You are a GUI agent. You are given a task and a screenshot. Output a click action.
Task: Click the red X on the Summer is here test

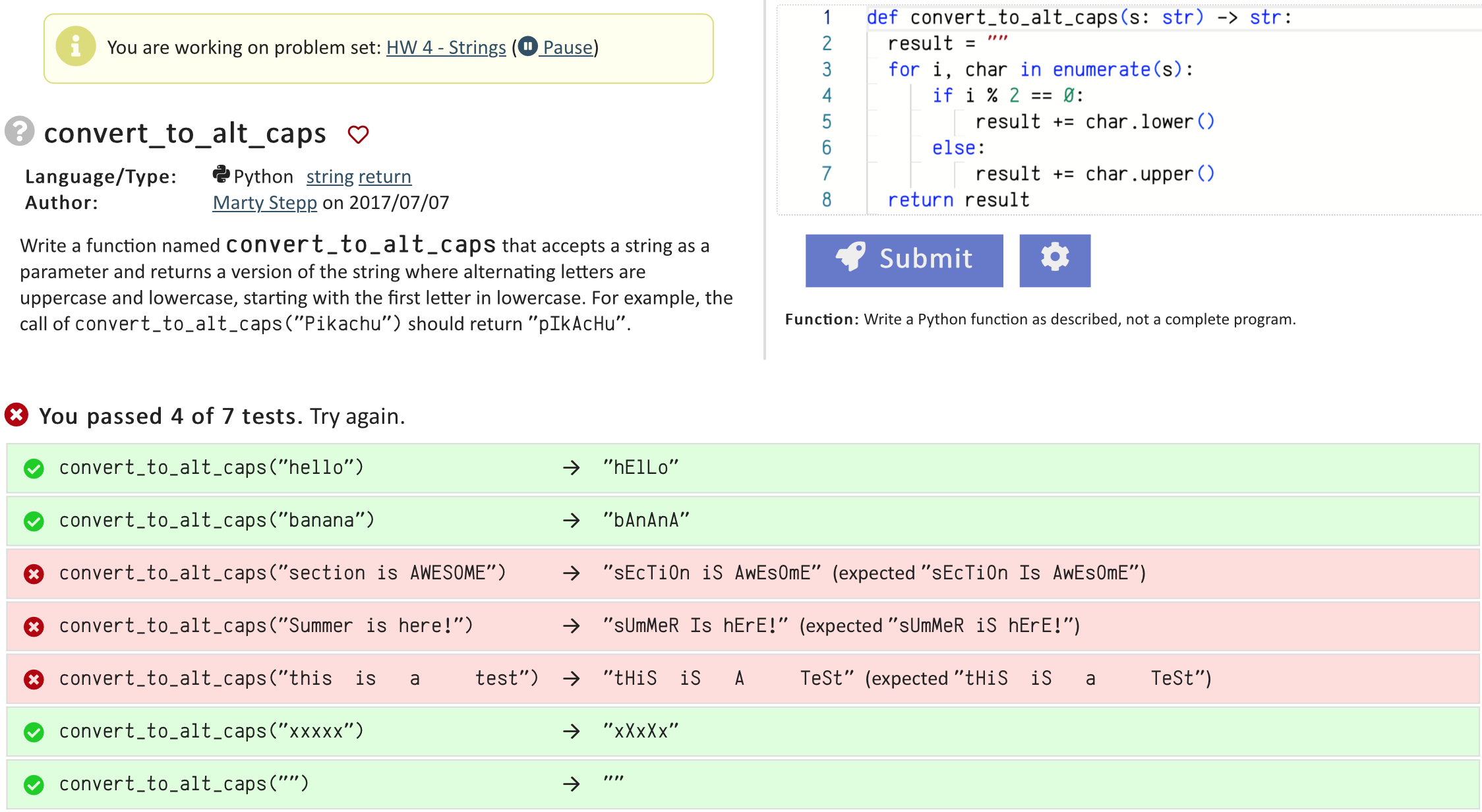[33, 625]
